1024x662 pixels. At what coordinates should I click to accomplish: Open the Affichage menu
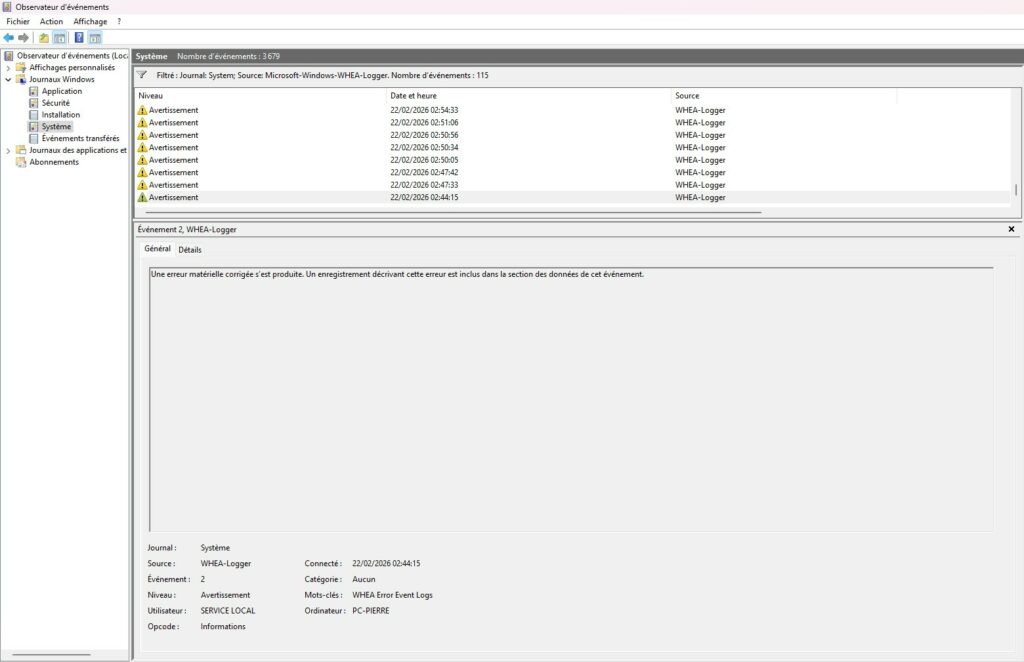[x=90, y=21]
